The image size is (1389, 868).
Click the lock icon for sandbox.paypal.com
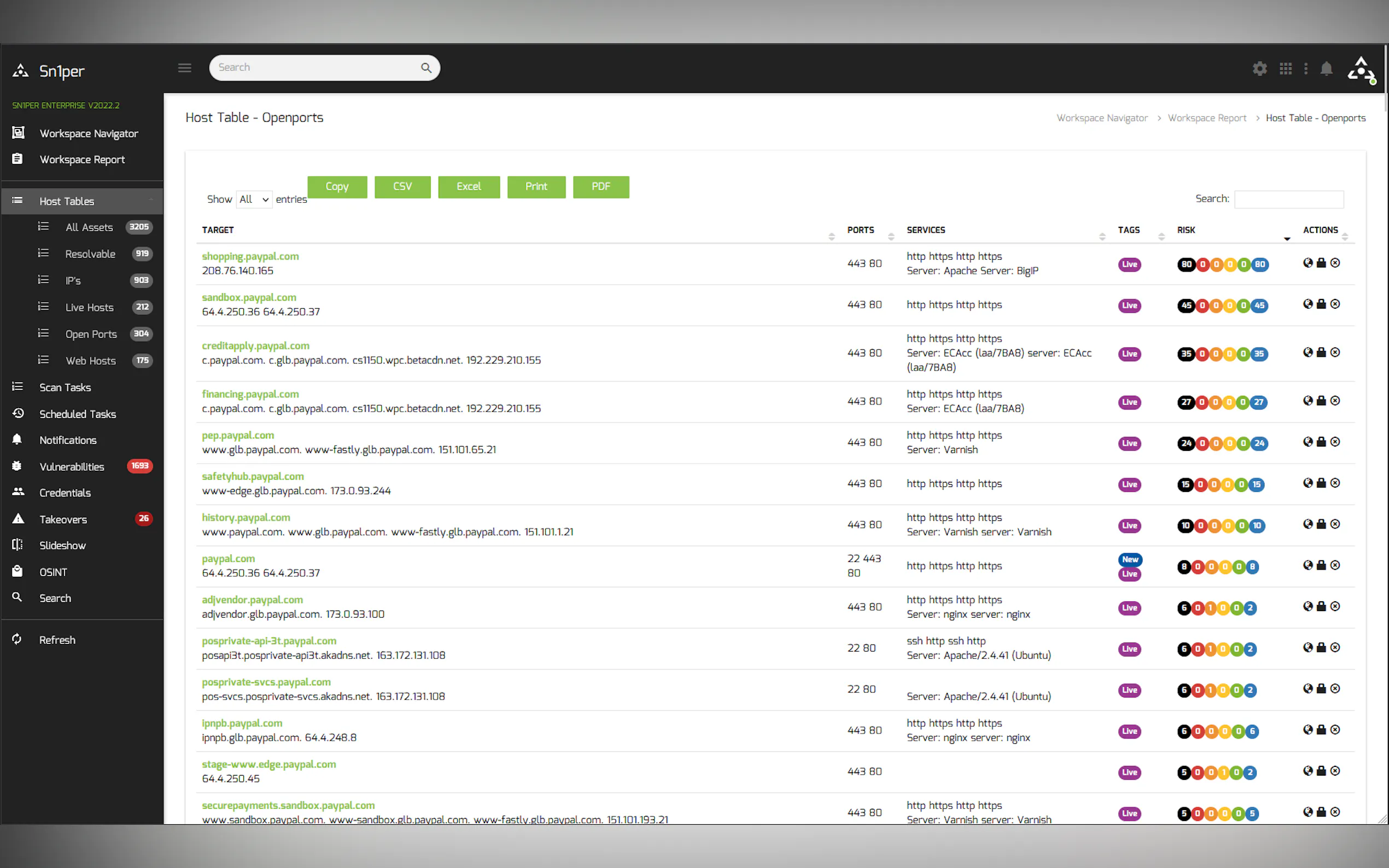1321,304
